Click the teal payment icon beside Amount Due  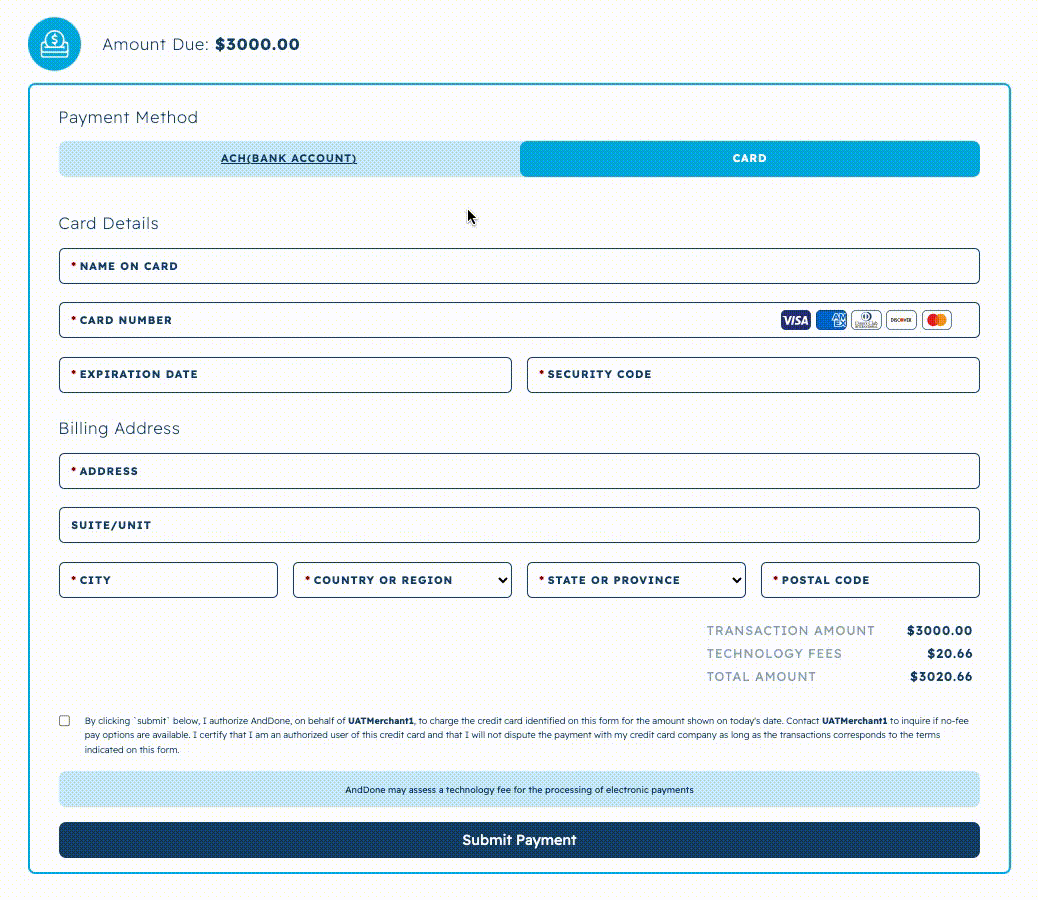54,44
